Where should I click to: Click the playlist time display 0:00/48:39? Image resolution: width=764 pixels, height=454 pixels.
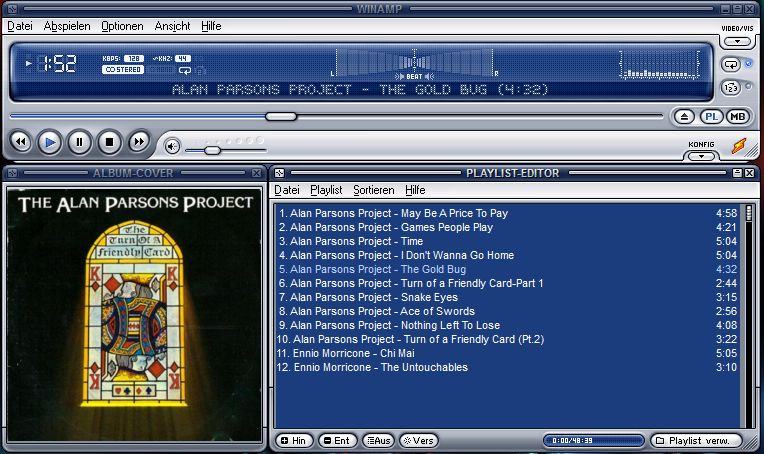pos(593,440)
